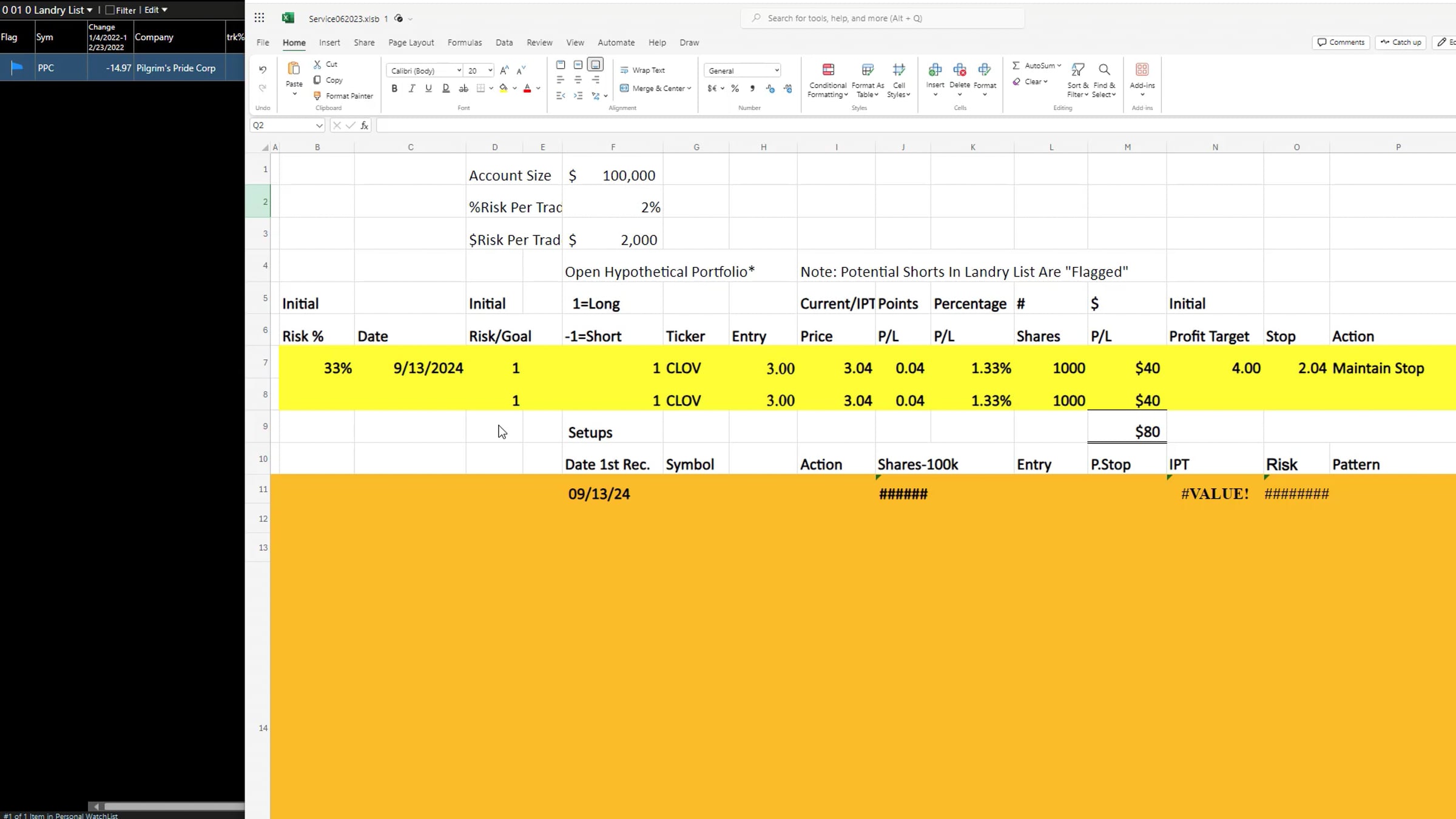The height and width of the screenshot is (819, 1456).
Task: Open the Clear menu
Action: point(1030,81)
